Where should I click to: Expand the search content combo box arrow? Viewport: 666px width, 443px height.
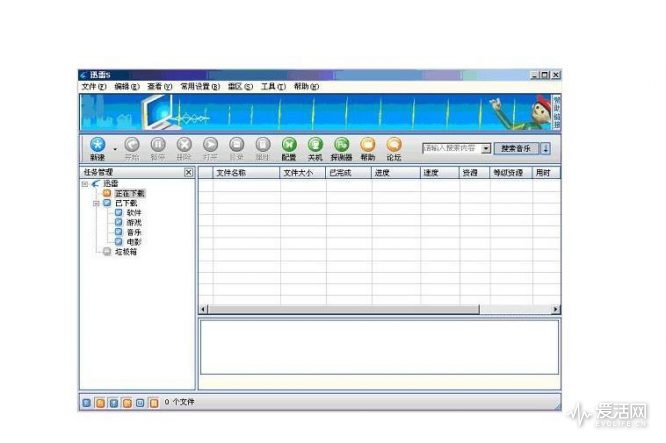[486, 148]
